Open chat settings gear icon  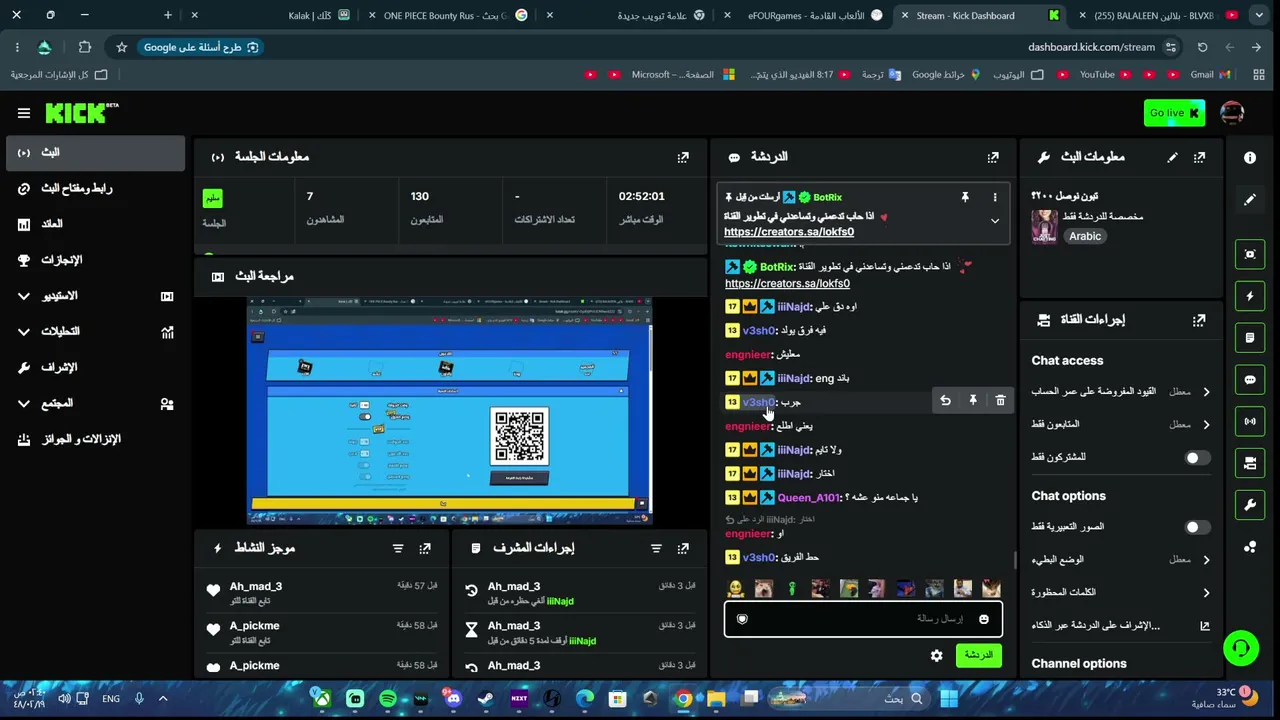click(x=936, y=656)
